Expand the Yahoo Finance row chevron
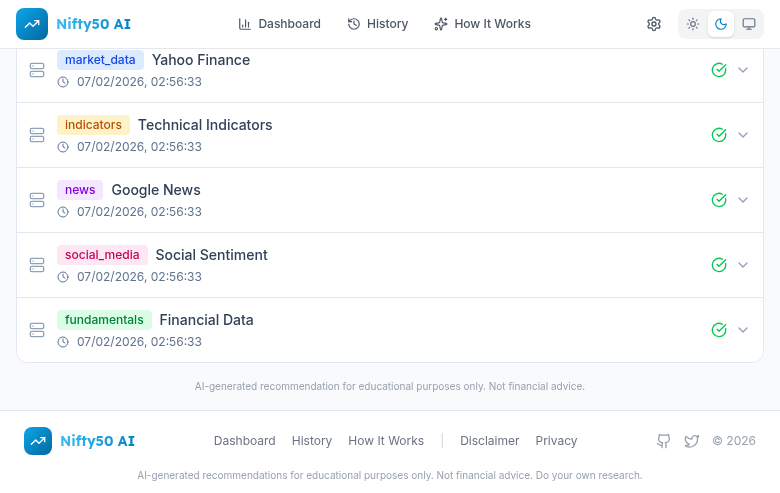Viewport: 780px width, 493px height. [x=743, y=70]
